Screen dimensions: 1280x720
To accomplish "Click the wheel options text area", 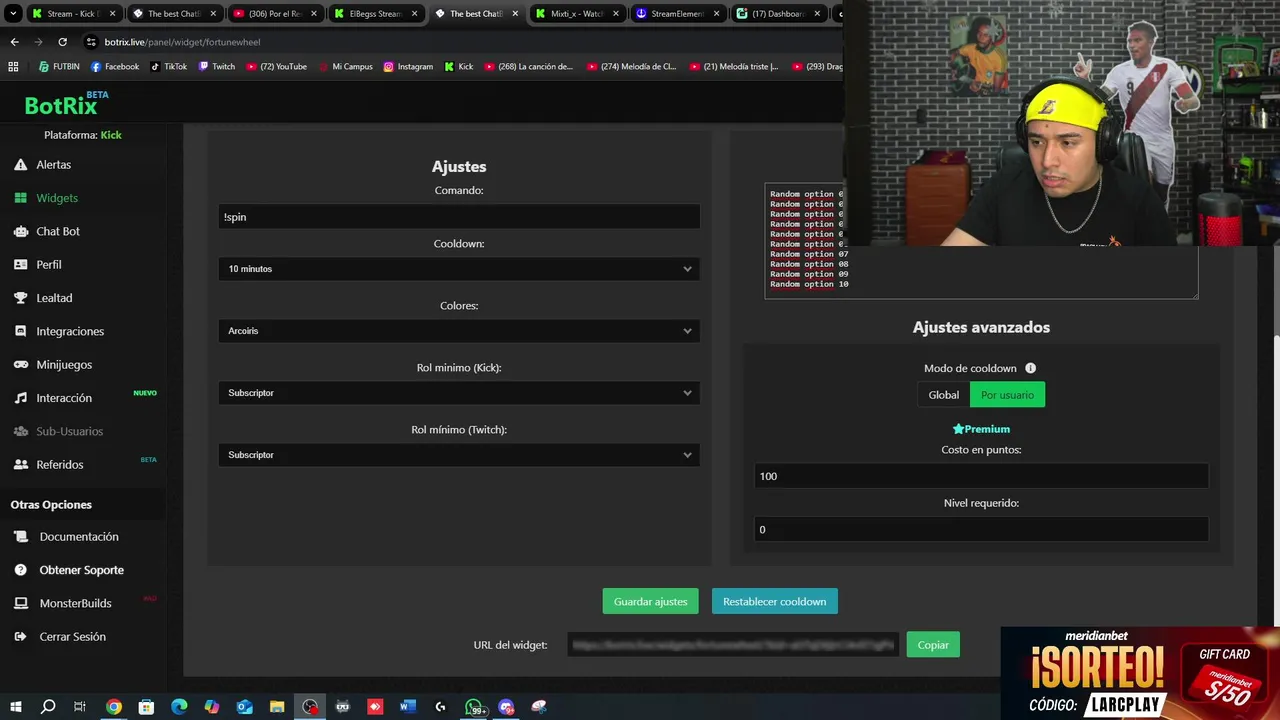I will click(x=981, y=241).
